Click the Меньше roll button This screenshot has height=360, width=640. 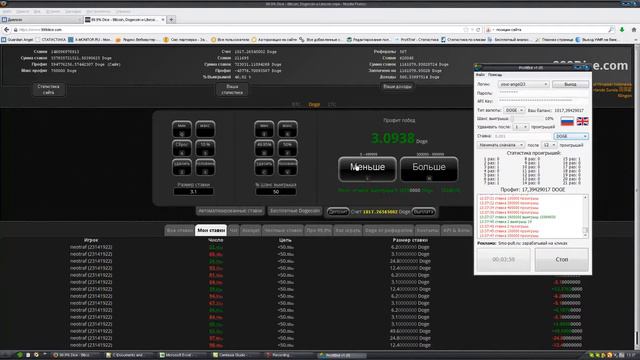(x=367, y=169)
